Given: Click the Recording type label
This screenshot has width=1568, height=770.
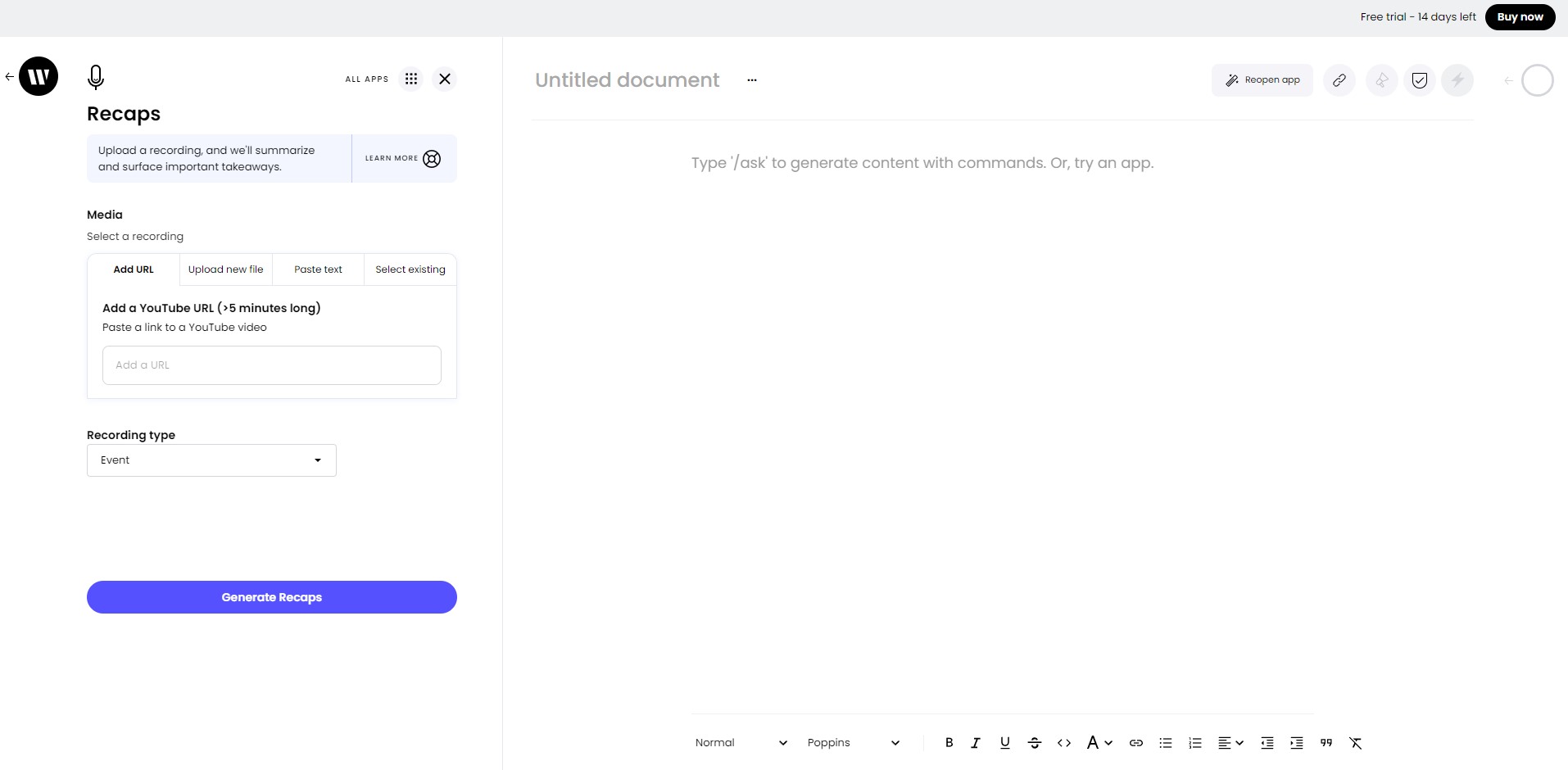Looking at the screenshot, I should tap(131, 435).
